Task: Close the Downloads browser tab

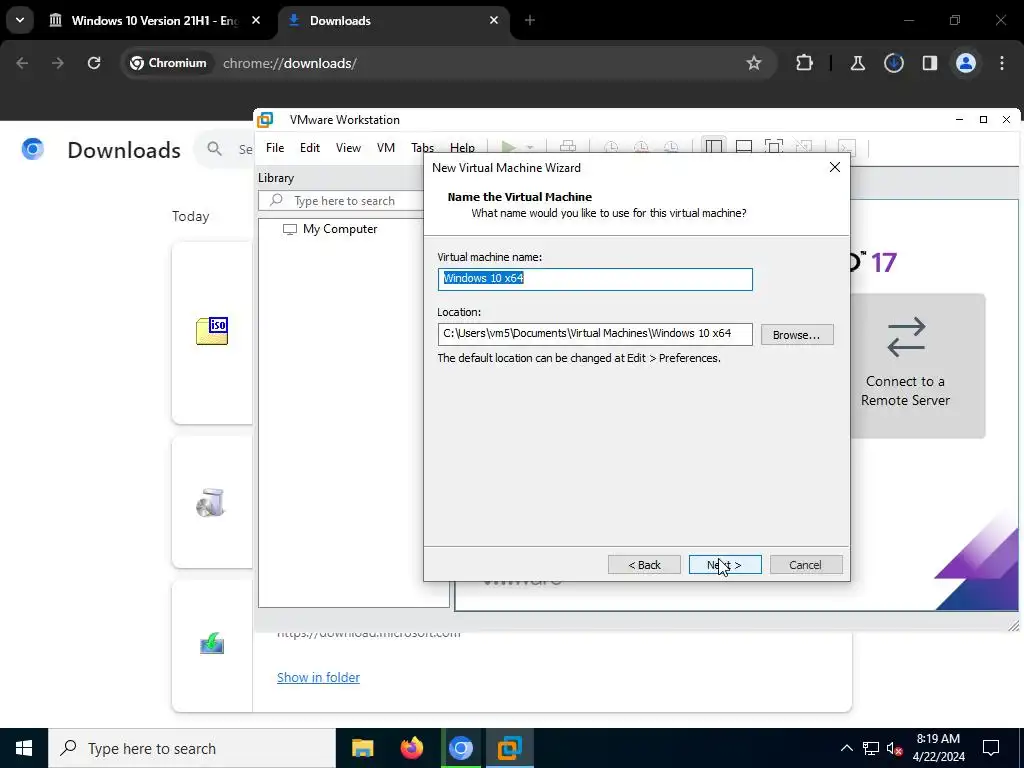Action: (494, 20)
